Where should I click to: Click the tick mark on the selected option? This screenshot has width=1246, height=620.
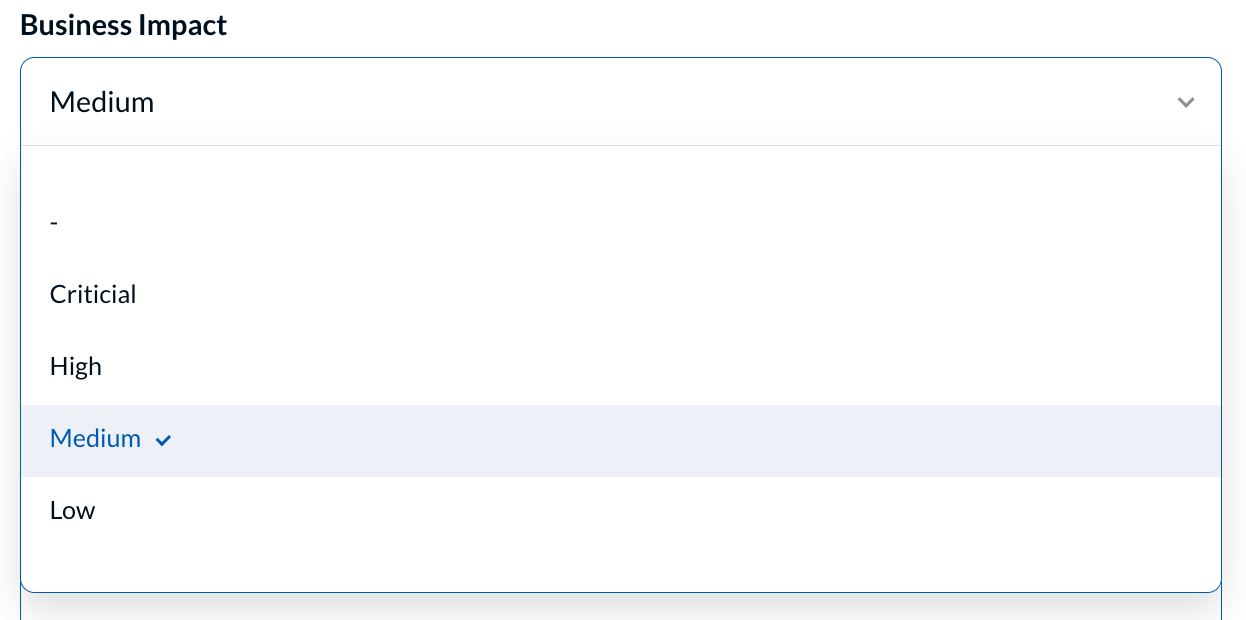(164, 440)
